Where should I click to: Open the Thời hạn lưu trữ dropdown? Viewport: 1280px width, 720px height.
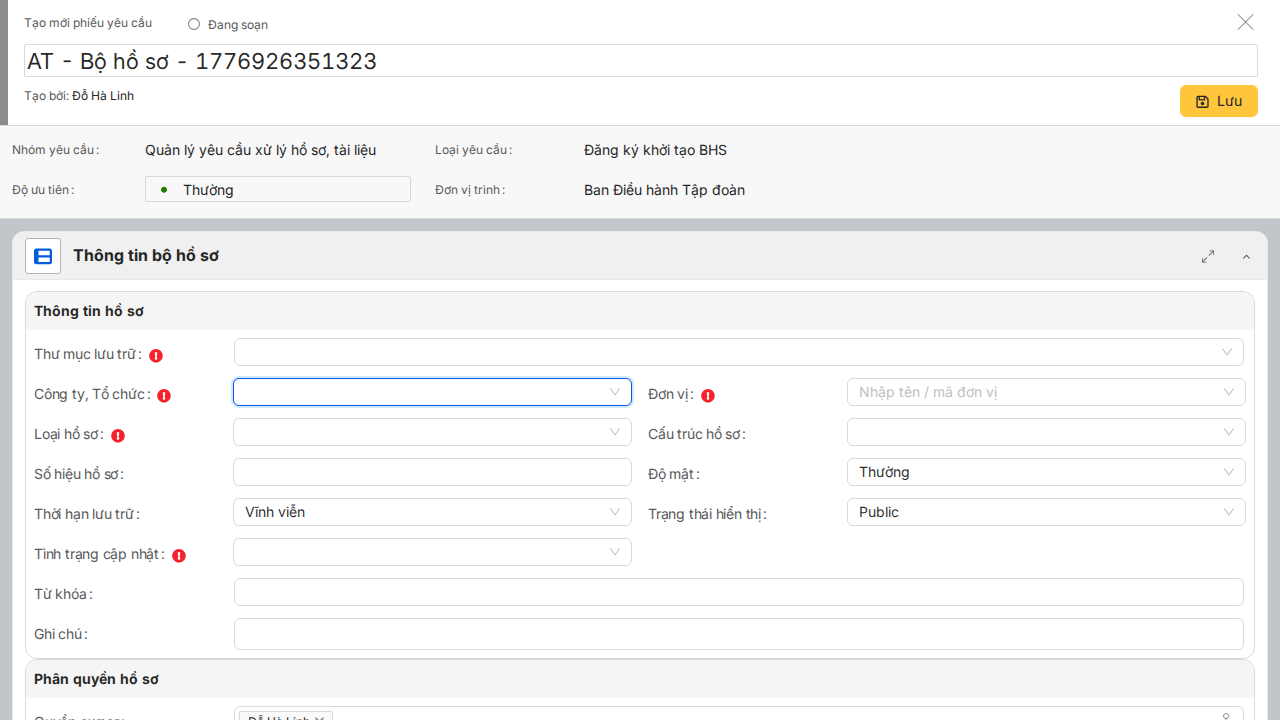[x=432, y=512]
